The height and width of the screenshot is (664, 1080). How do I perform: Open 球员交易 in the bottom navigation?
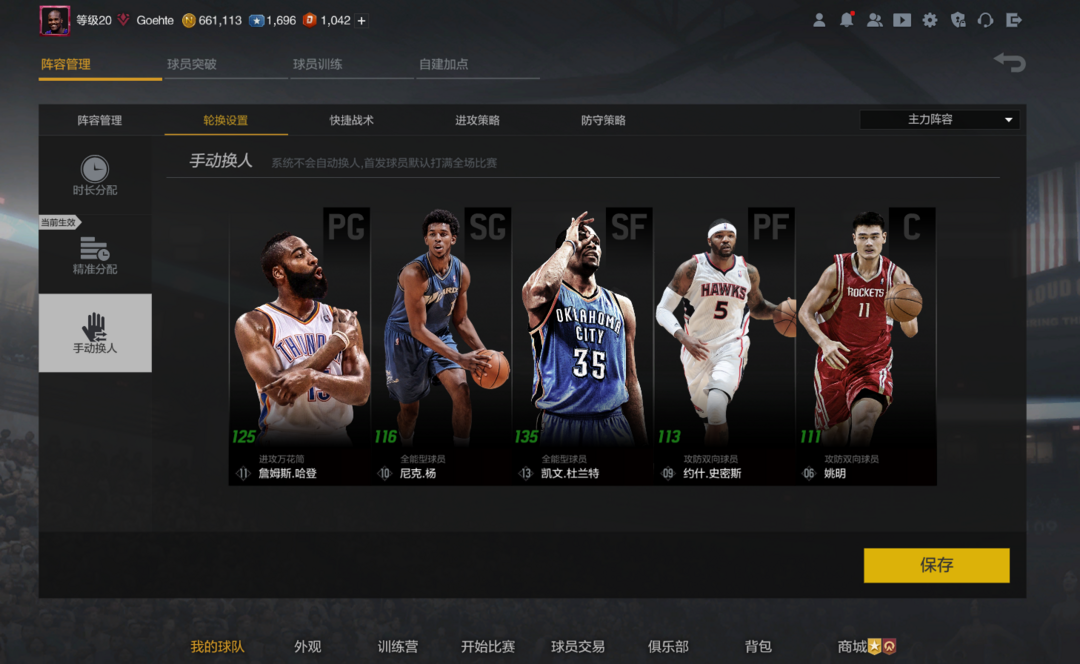pos(578,646)
